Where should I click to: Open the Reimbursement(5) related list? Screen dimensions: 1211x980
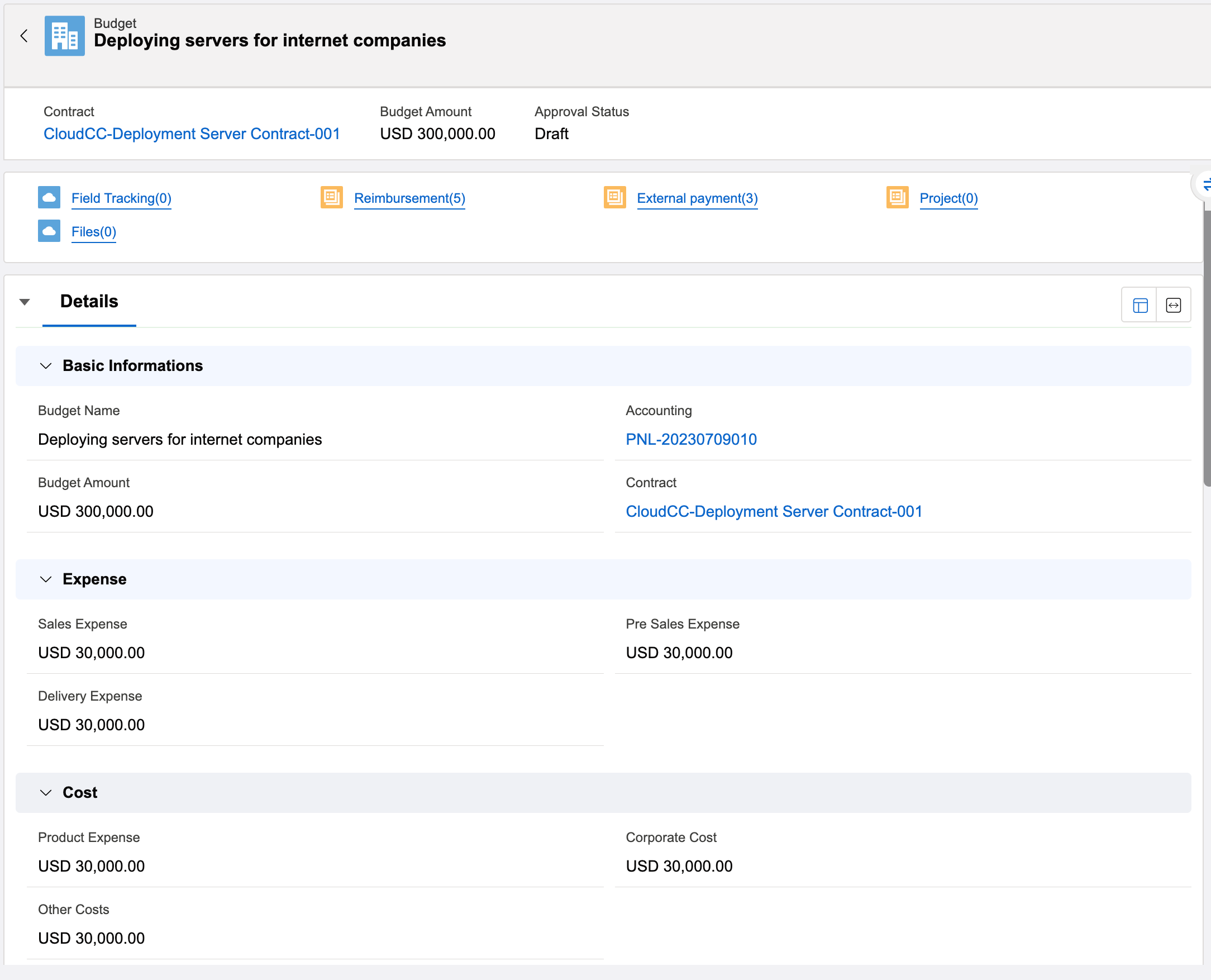tap(409, 198)
